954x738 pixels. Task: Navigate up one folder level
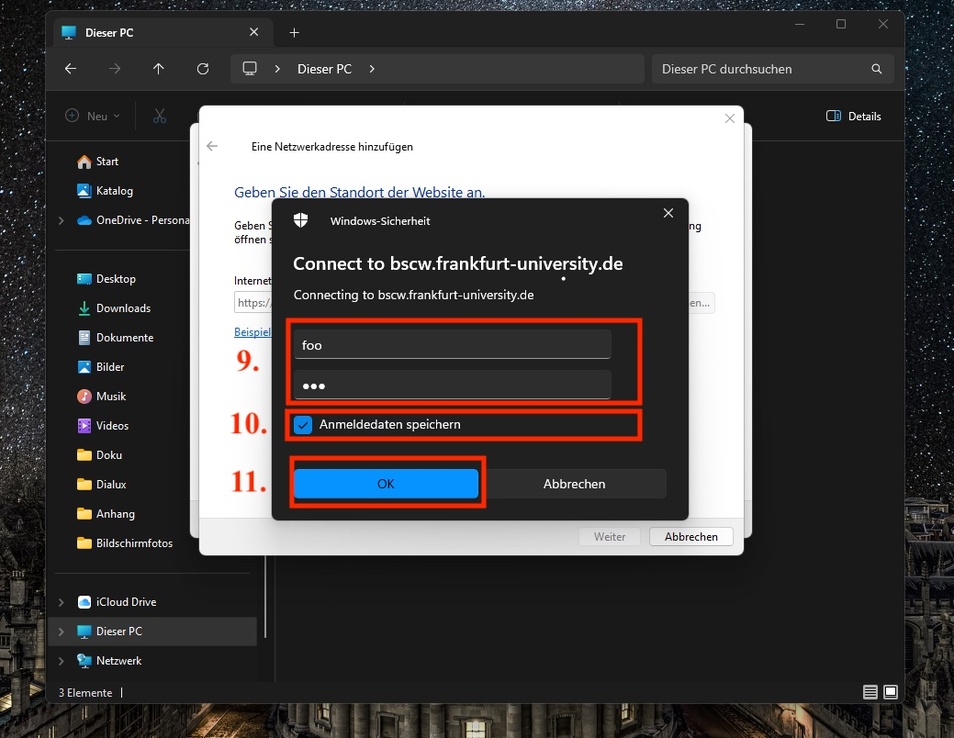[x=158, y=69]
